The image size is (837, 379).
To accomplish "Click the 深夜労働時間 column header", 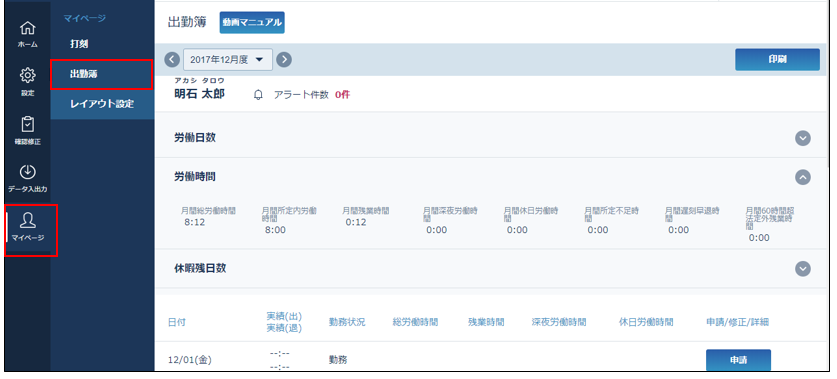I will 559,322.
